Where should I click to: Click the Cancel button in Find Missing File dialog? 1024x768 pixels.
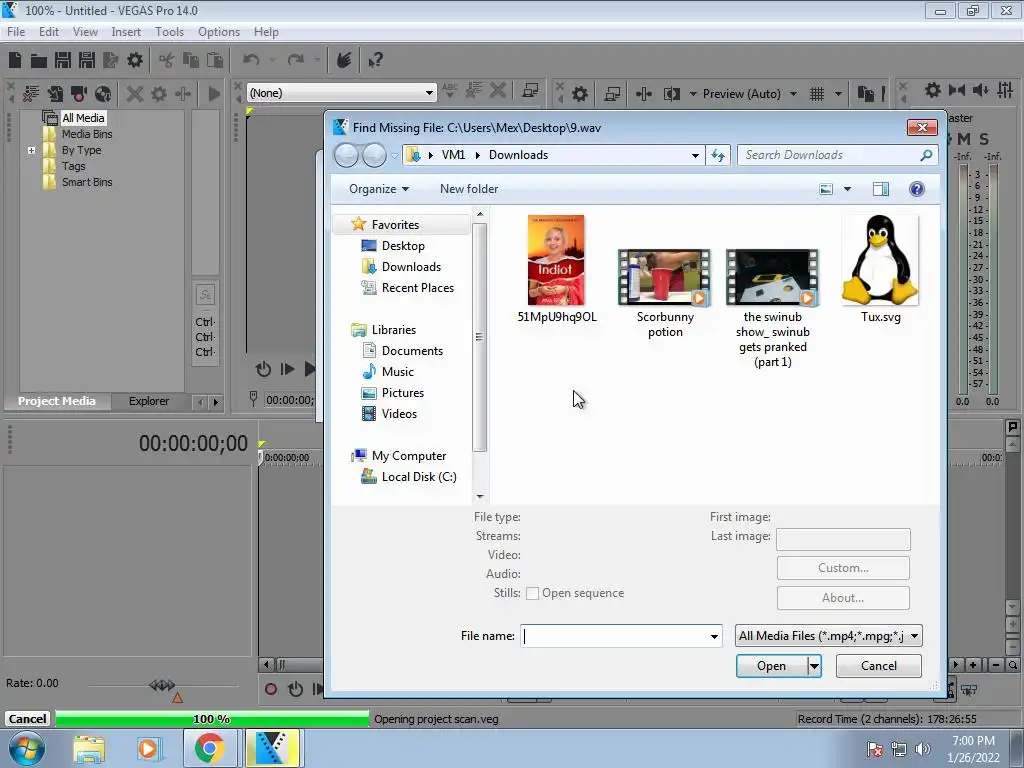(878, 666)
